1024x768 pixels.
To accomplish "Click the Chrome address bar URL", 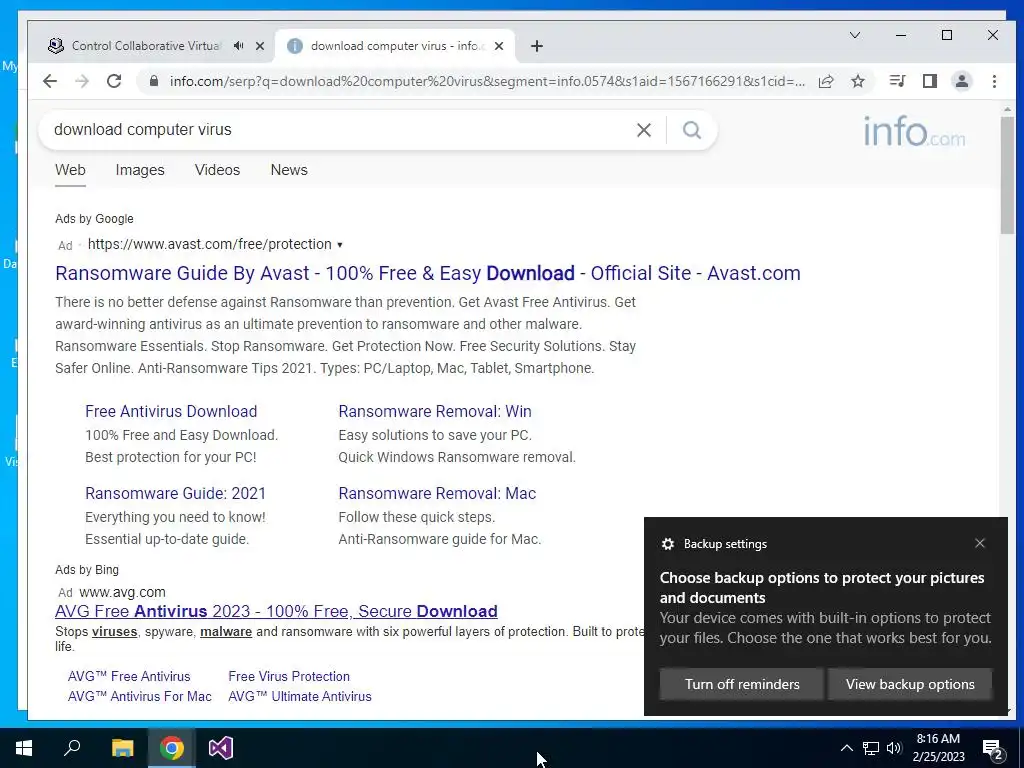I will [487, 81].
